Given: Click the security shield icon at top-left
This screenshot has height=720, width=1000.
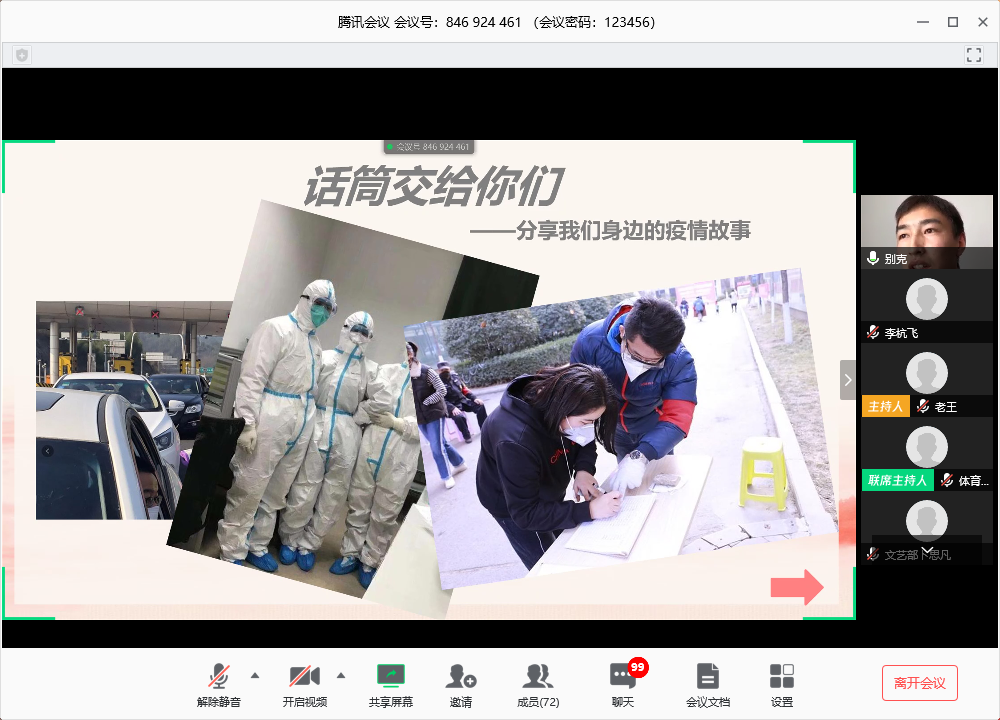Looking at the screenshot, I should (x=22, y=55).
